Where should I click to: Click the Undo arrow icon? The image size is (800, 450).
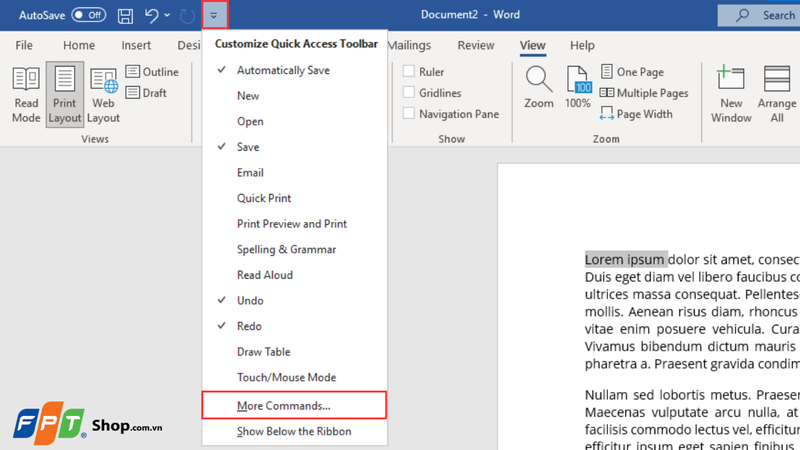click(x=151, y=15)
